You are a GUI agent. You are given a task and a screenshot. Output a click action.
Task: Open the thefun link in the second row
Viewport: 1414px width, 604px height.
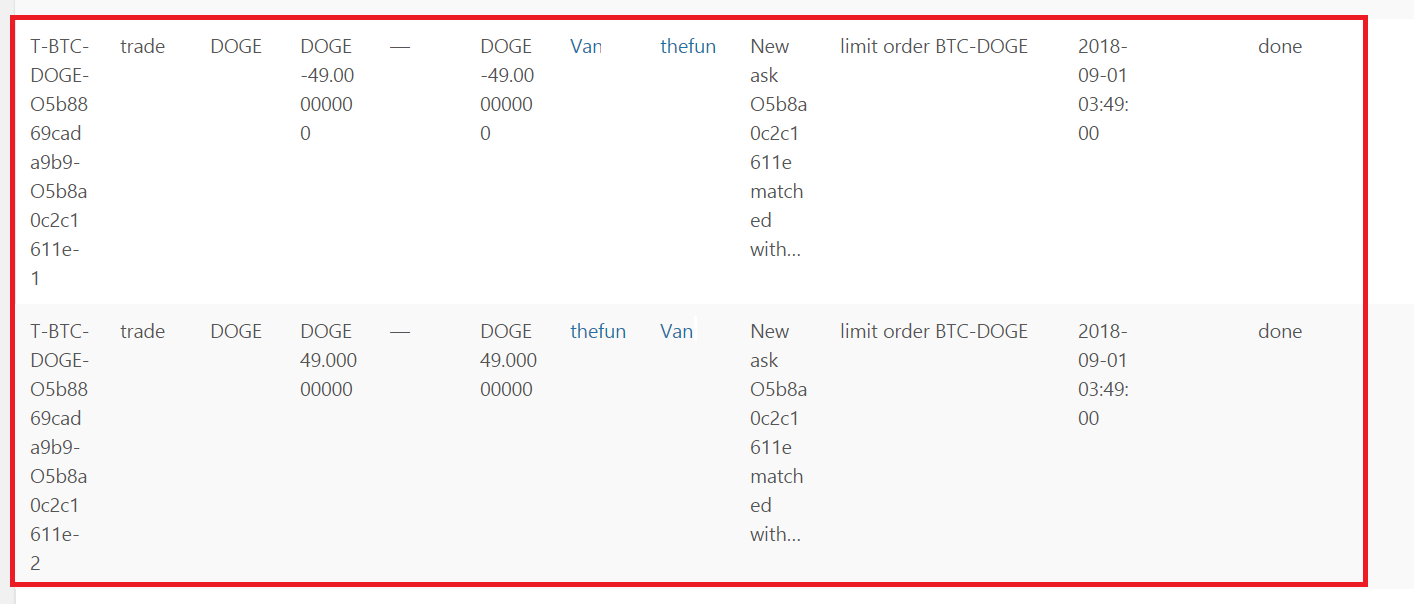pyautogui.click(x=598, y=331)
